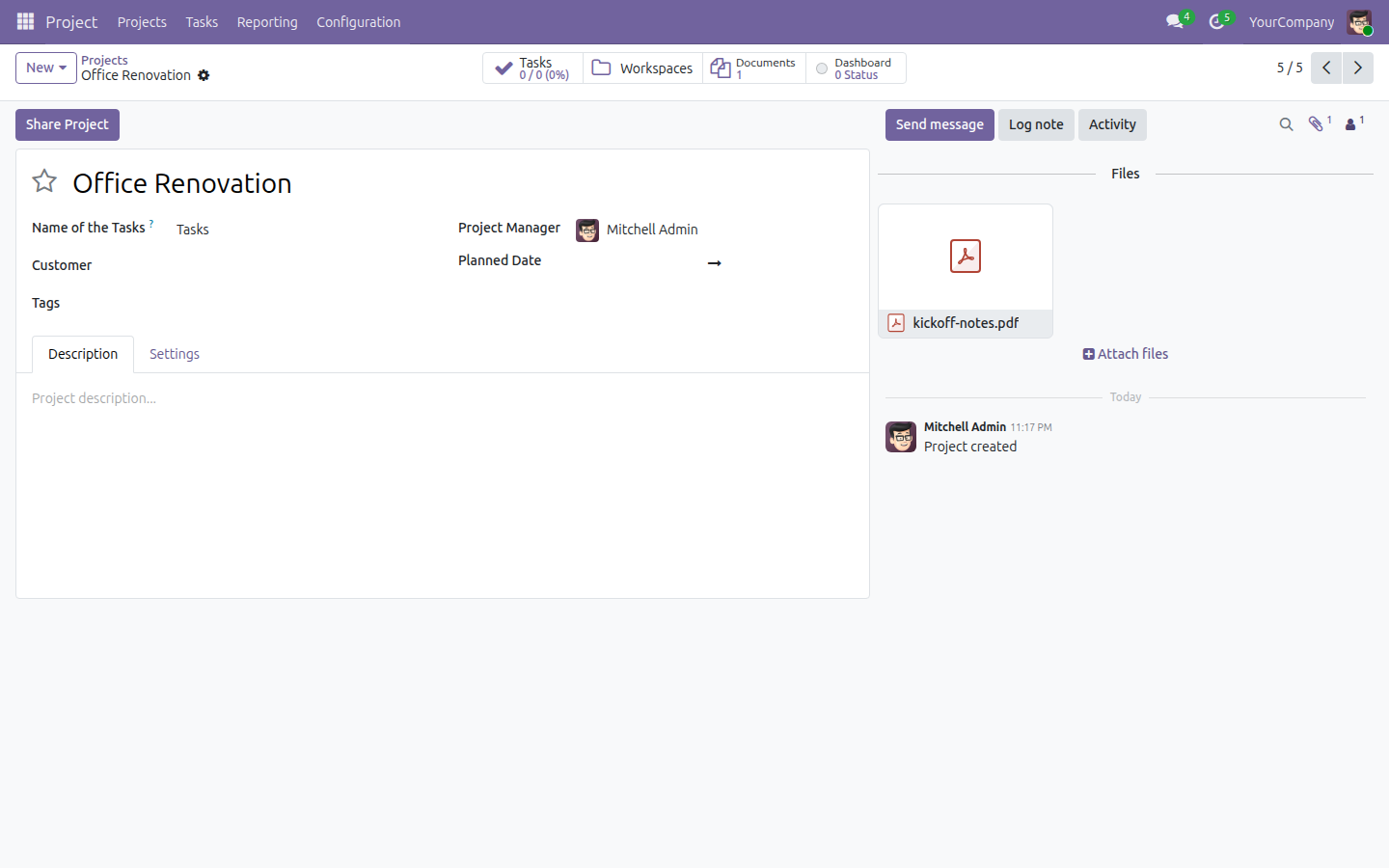Image resolution: width=1389 pixels, height=868 pixels.
Task: Click the help tooltip question mark for Name of the Tasks
Action: pyautogui.click(x=151, y=224)
